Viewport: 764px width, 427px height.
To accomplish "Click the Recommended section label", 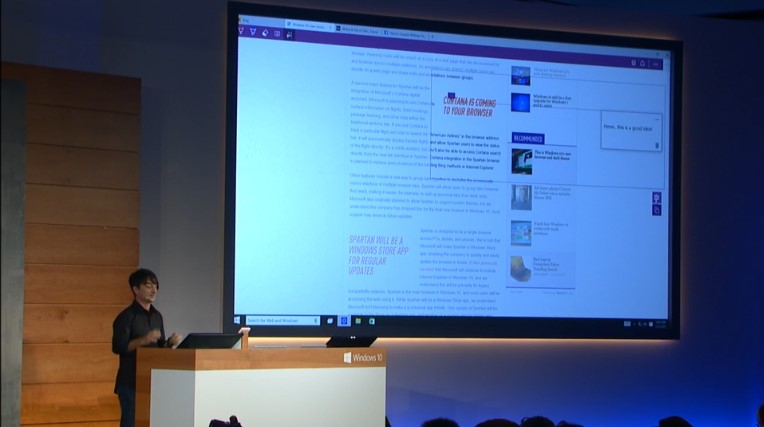I will [x=527, y=138].
